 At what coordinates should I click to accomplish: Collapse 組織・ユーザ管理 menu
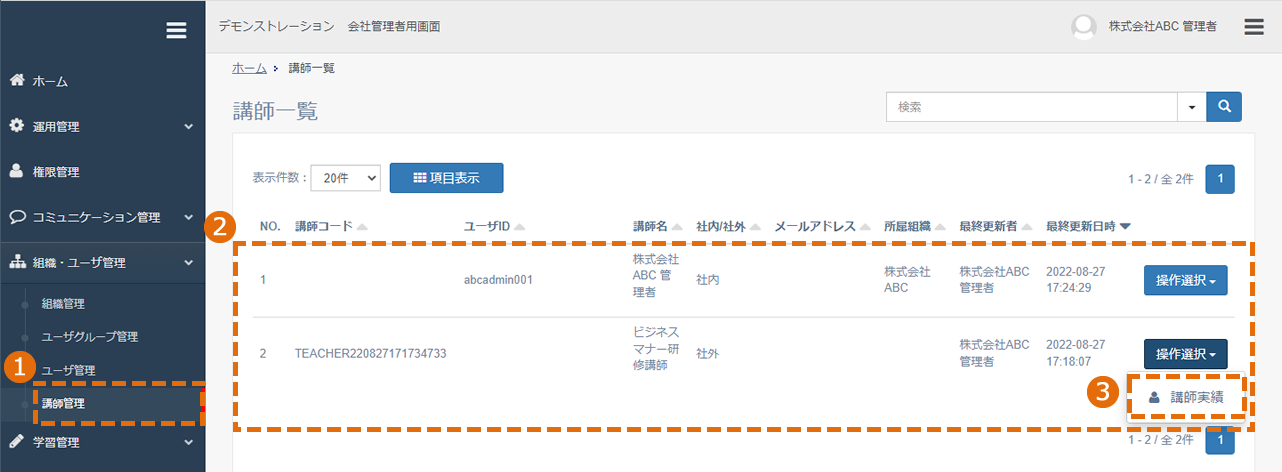pos(102,263)
